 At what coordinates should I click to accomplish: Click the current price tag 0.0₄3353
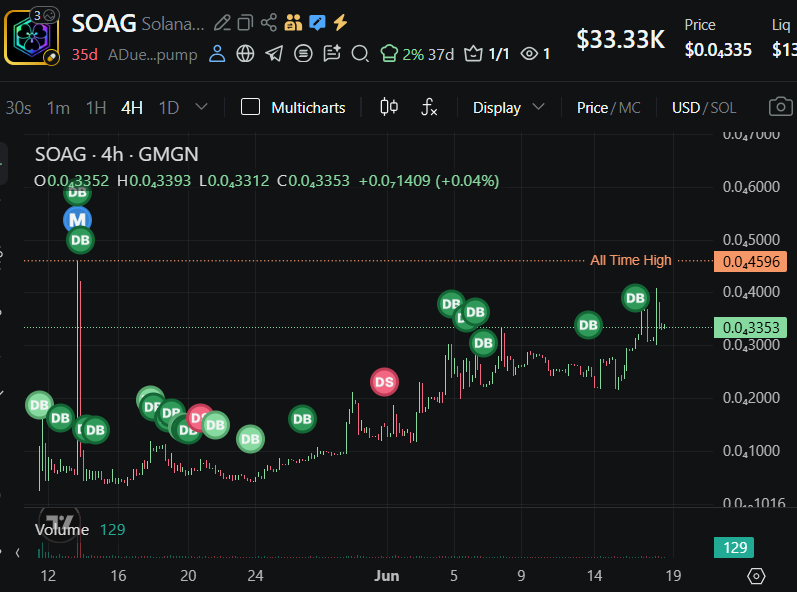coord(750,327)
